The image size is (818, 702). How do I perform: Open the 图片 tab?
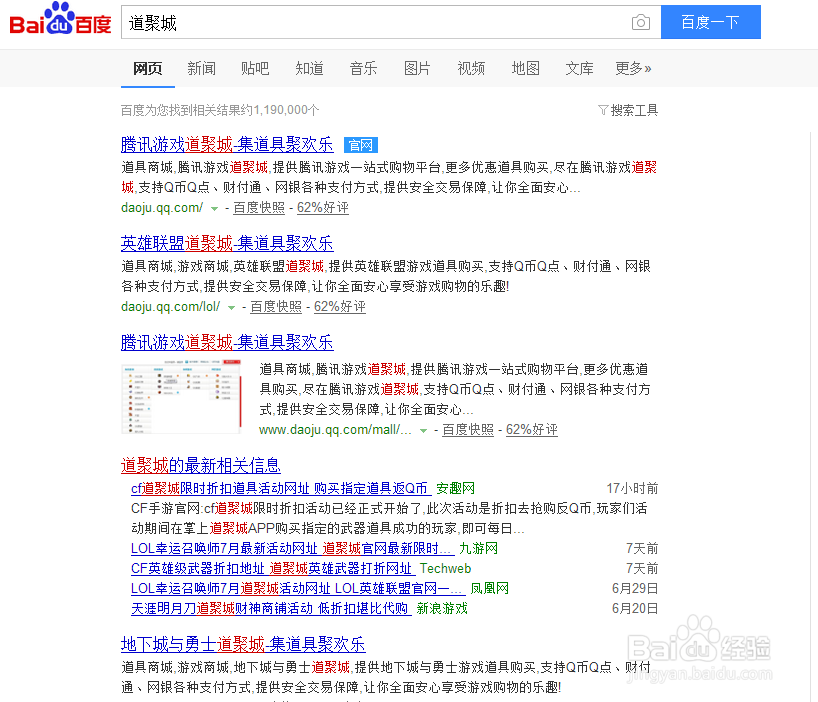click(x=417, y=68)
